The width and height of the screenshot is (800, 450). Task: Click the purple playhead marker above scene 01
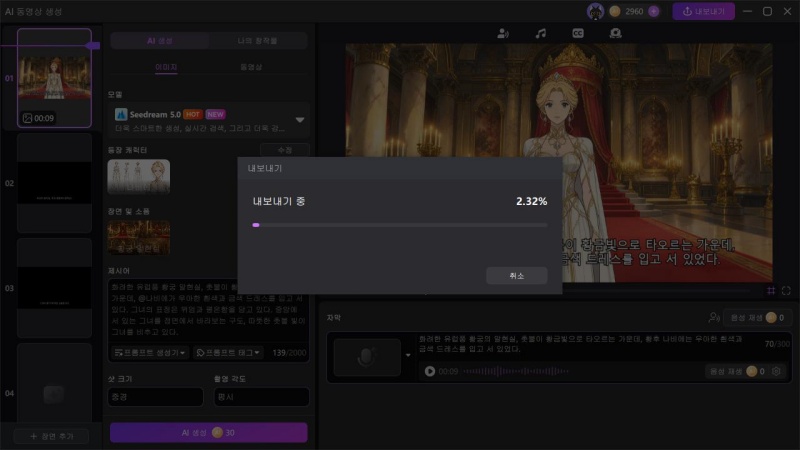point(93,45)
